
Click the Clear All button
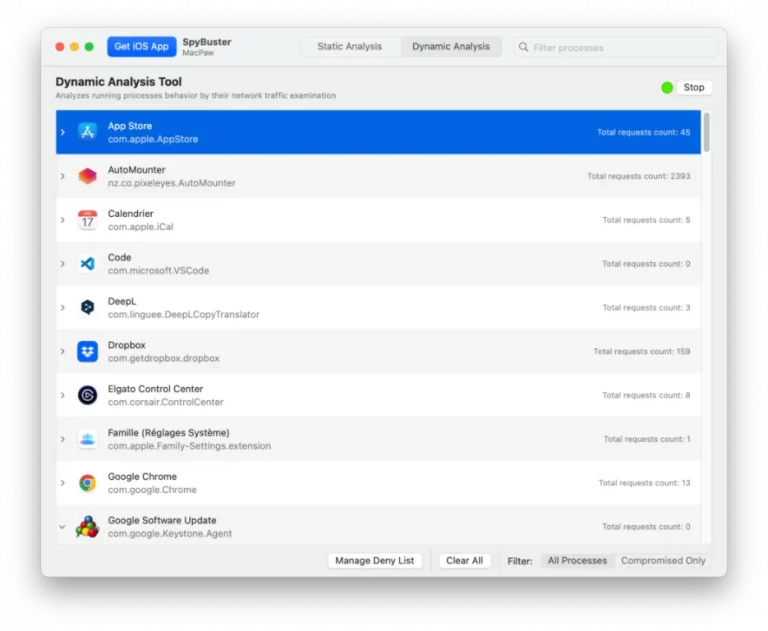[464, 560]
